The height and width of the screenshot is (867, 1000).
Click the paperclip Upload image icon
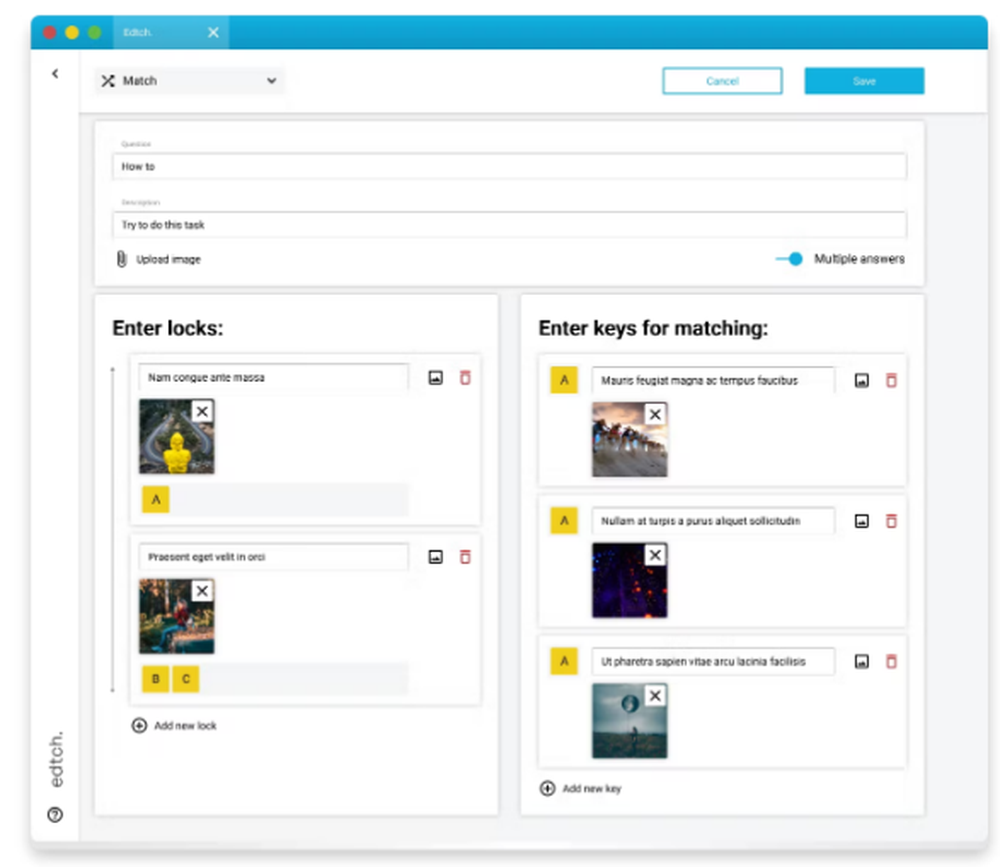click(x=120, y=259)
